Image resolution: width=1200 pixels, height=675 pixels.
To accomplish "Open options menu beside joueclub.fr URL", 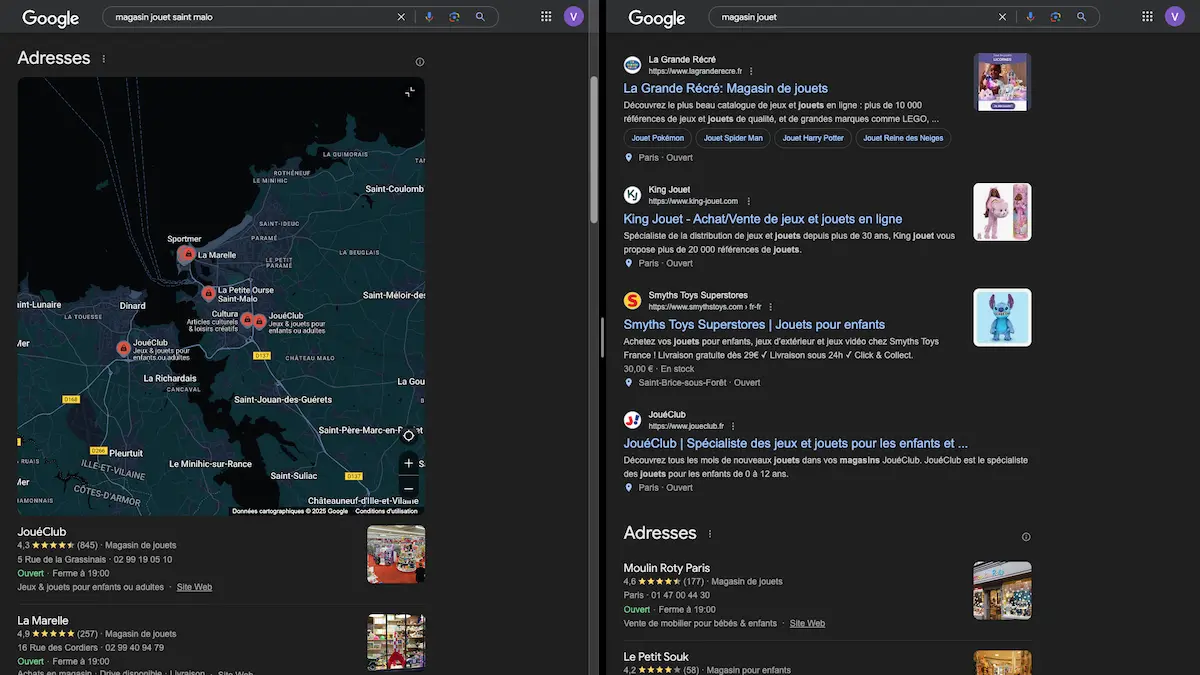I will [733, 426].
